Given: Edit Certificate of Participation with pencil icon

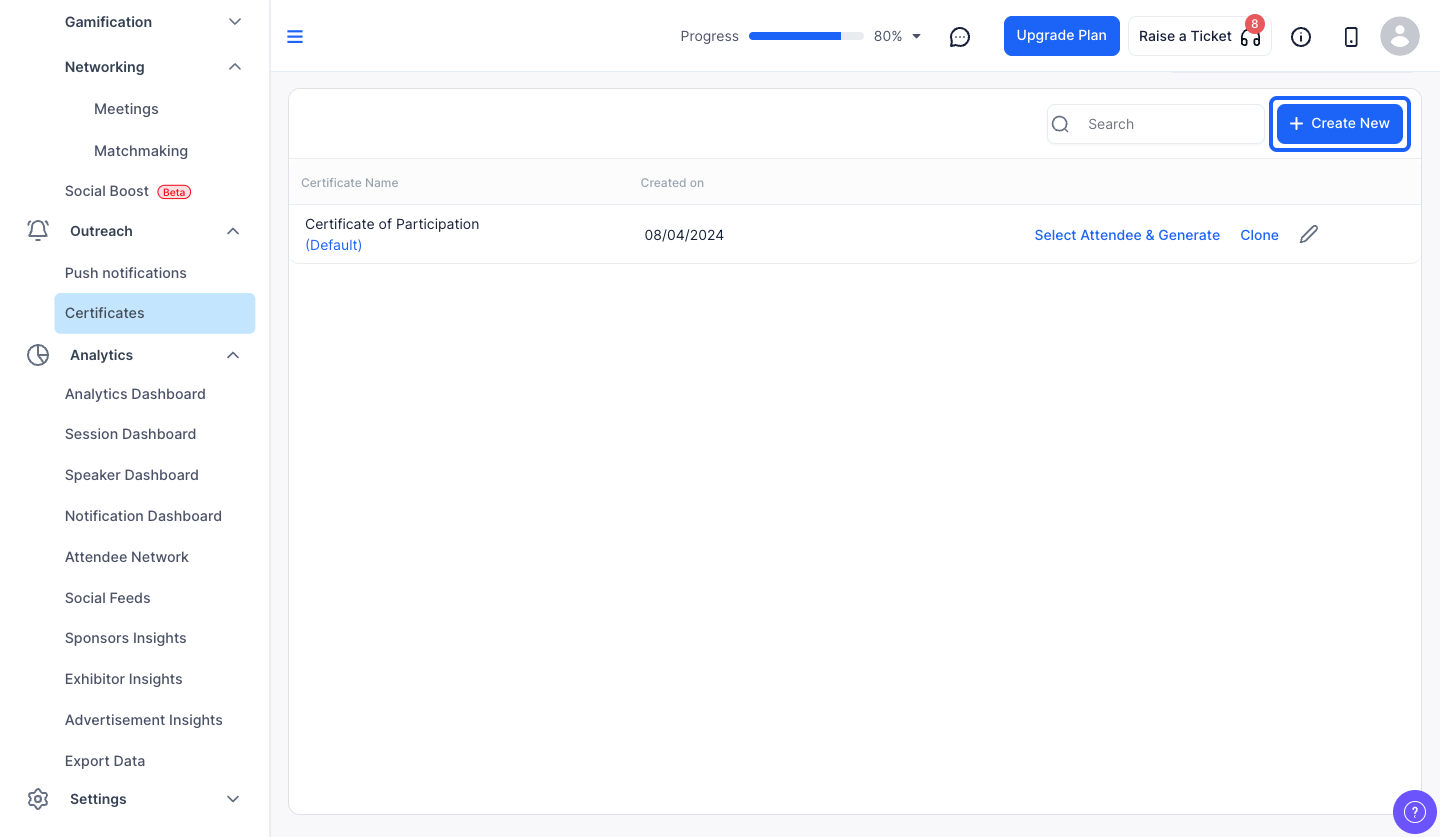Looking at the screenshot, I should pyautogui.click(x=1309, y=234).
